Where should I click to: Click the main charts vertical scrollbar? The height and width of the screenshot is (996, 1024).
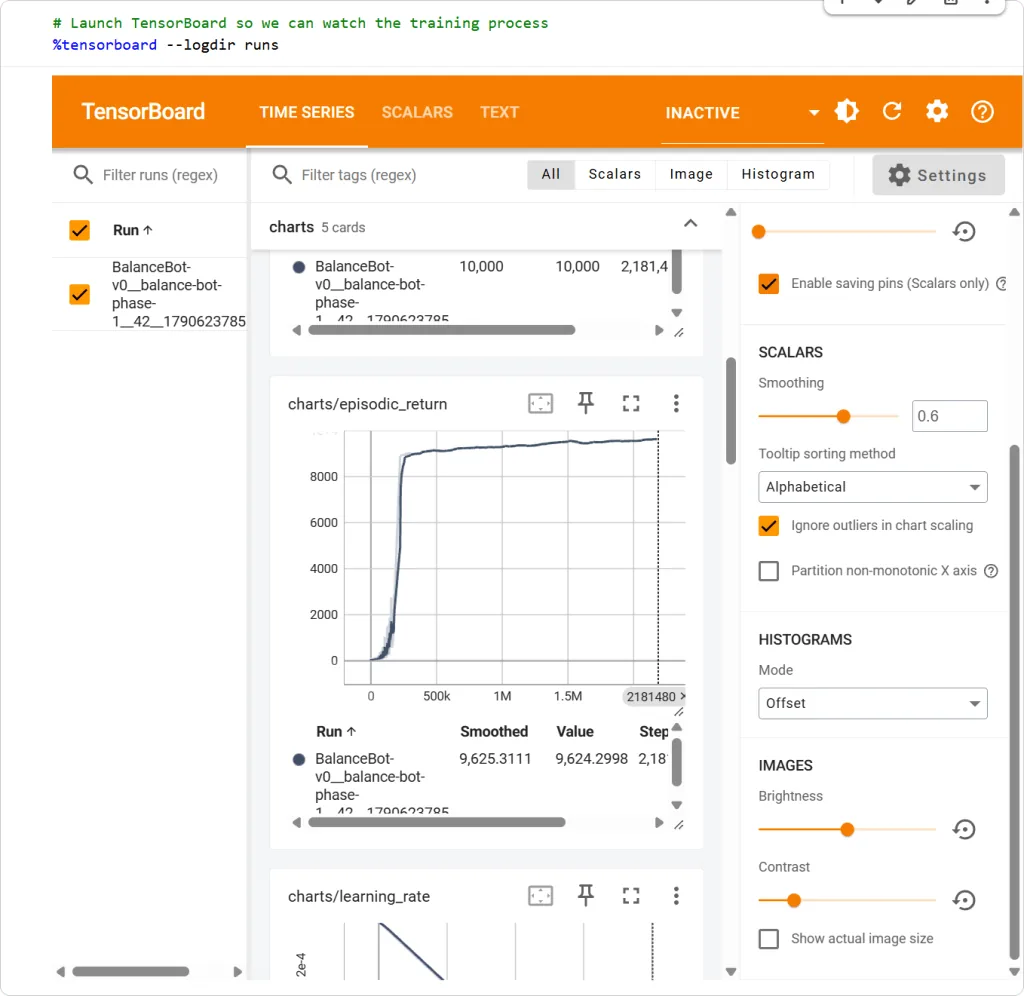click(731, 411)
